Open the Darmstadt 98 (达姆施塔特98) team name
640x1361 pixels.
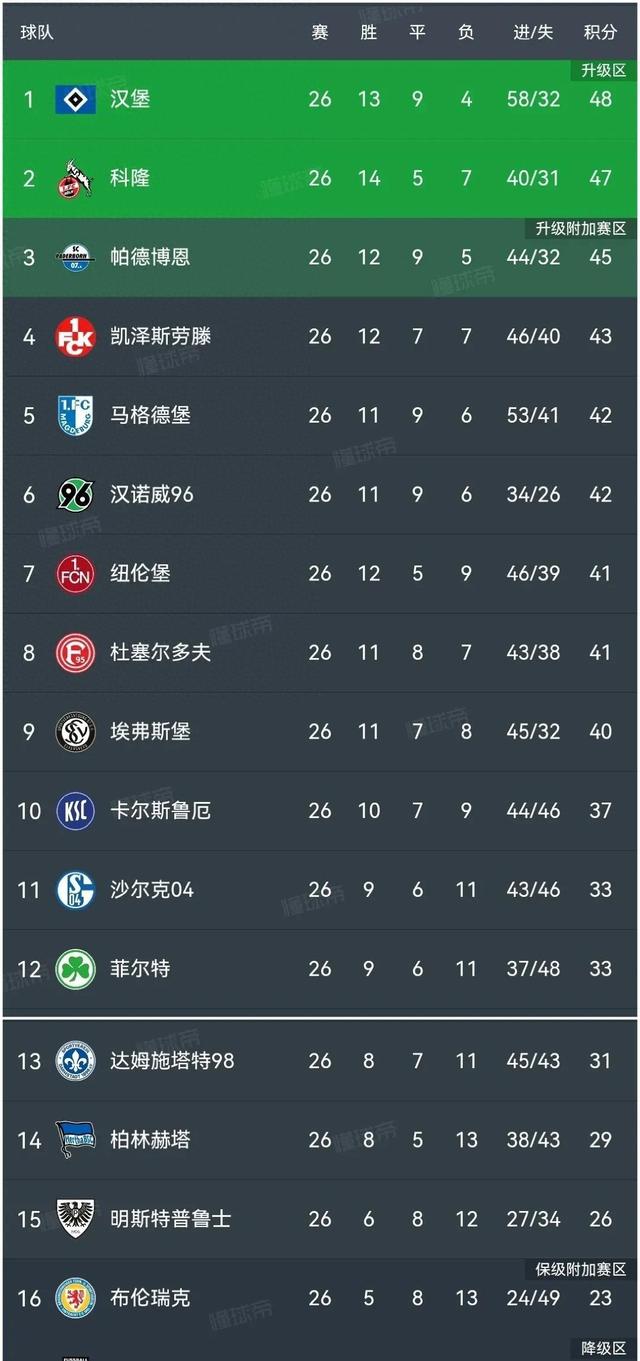pos(172,1060)
